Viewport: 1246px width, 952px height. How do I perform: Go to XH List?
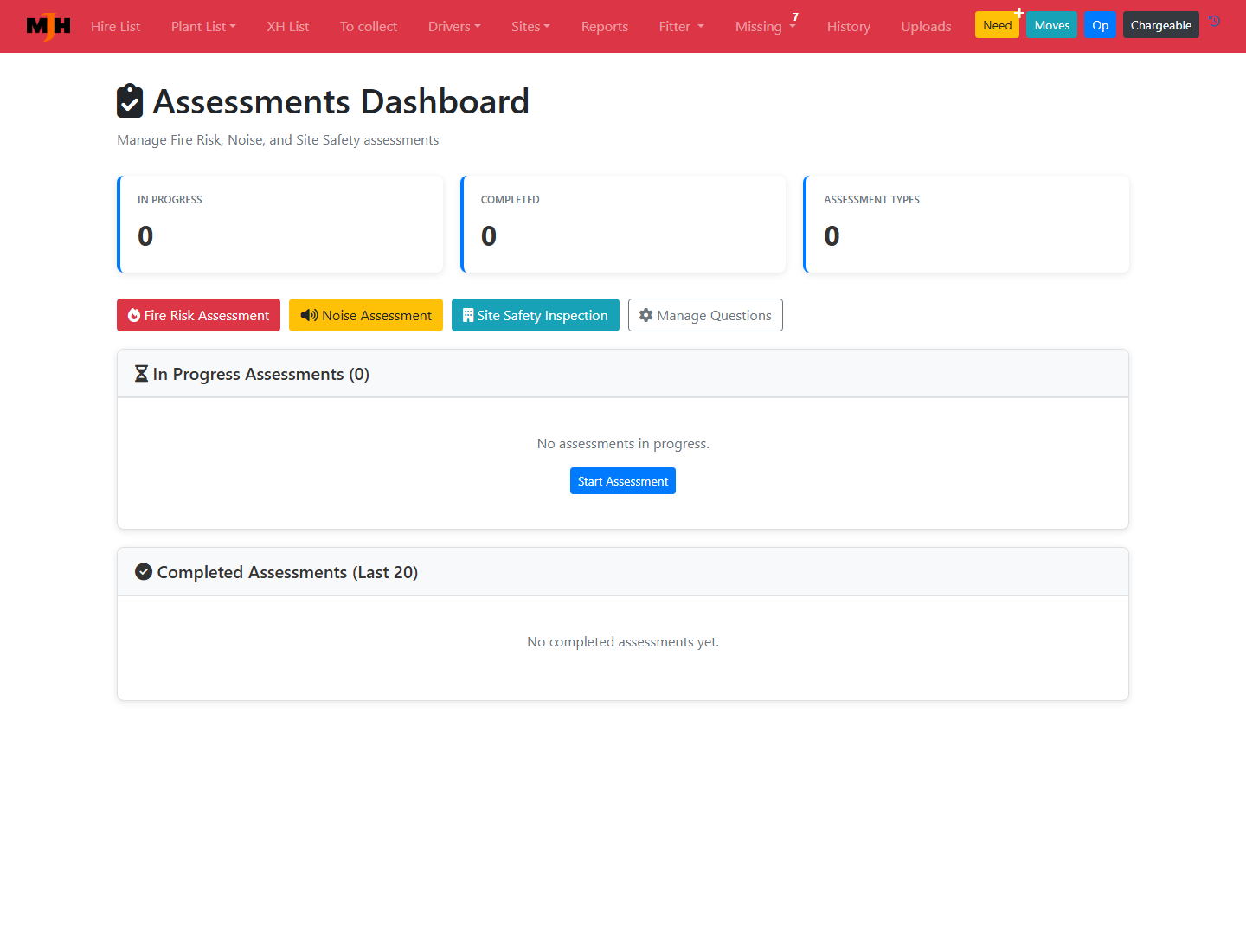pyautogui.click(x=288, y=26)
